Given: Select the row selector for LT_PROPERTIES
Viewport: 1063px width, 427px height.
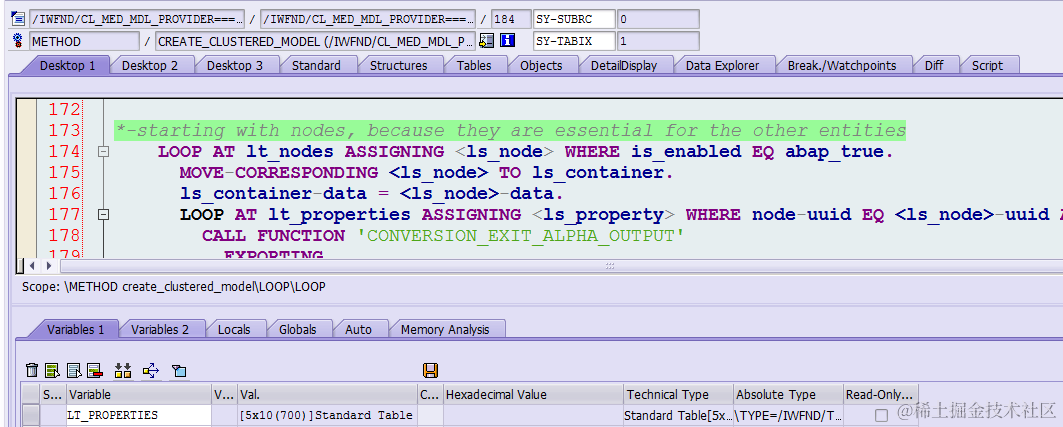Looking at the screenshot, I should click(x=31, y=415).
